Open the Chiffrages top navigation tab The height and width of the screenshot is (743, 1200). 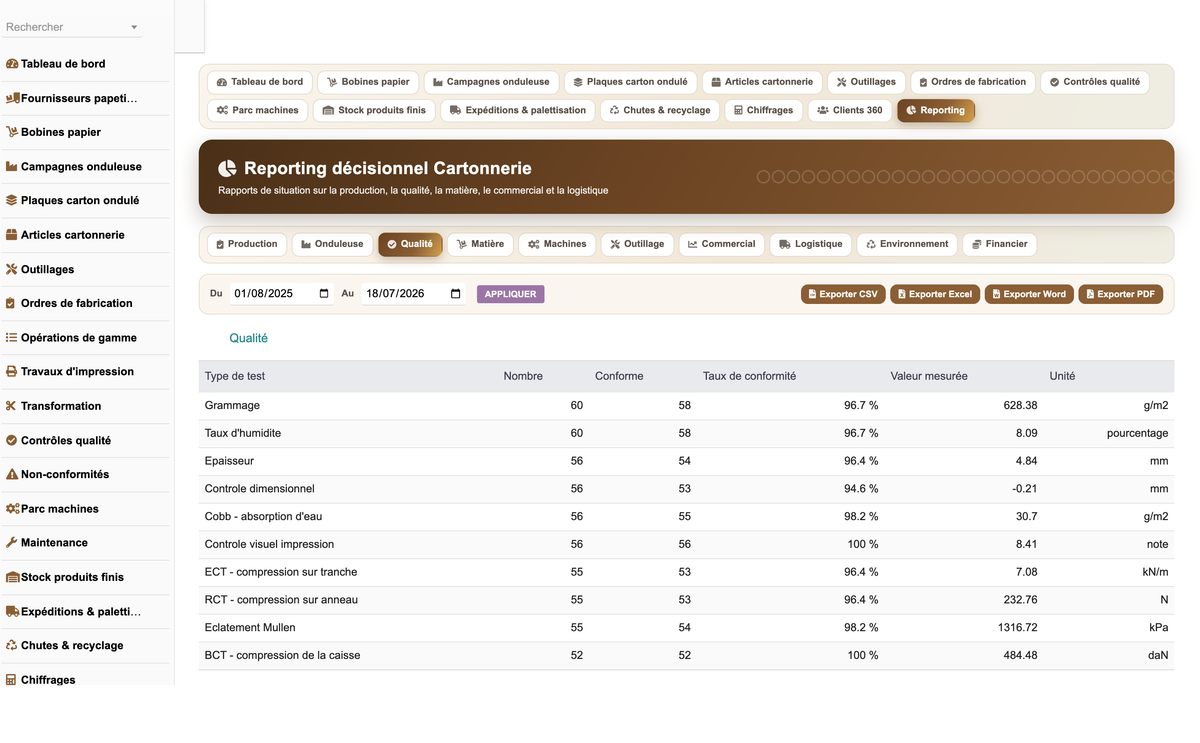(x=763, y=110)
